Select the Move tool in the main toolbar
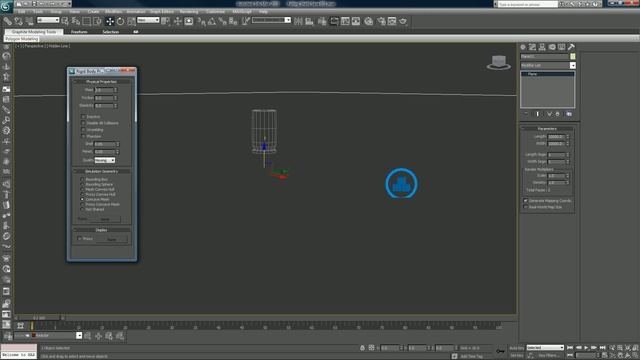This screenshot has height=360, width=640. 110,21
